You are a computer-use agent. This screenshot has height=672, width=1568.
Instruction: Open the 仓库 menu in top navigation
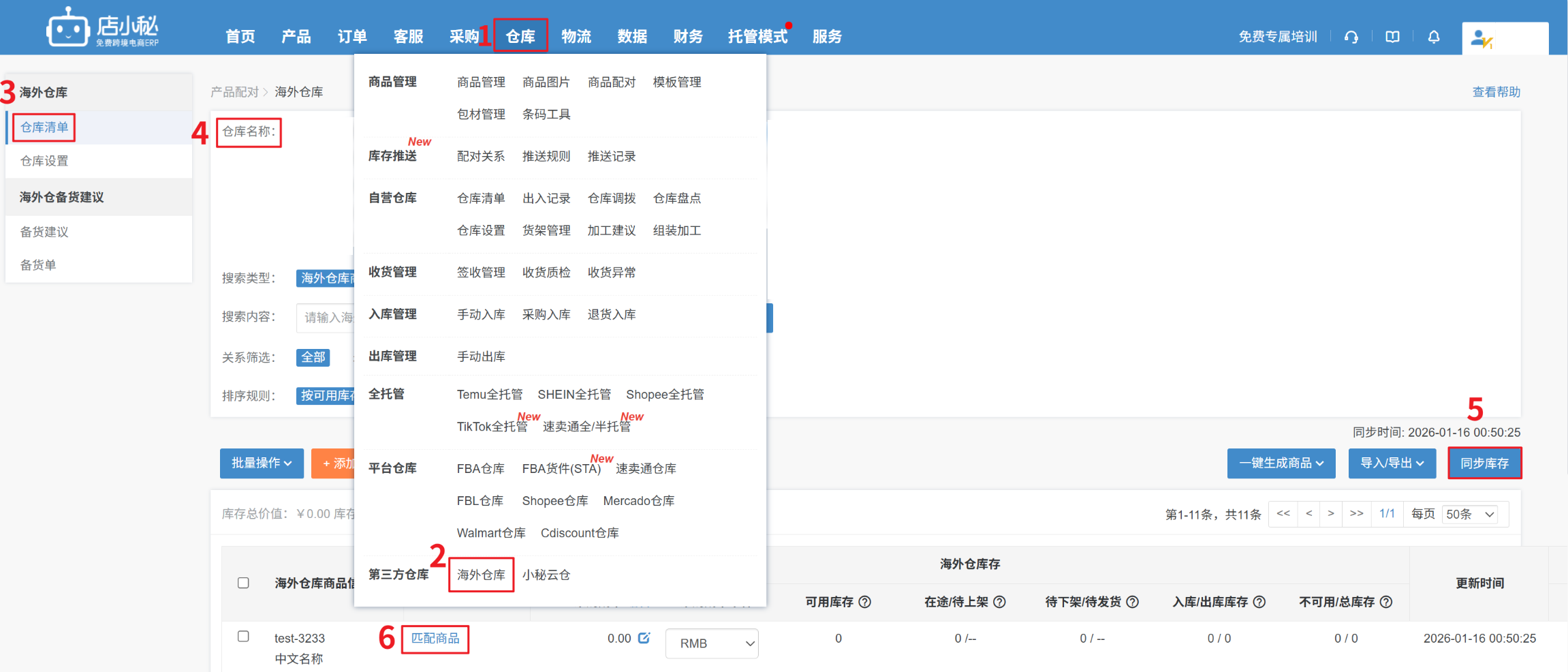coord(520,36)
